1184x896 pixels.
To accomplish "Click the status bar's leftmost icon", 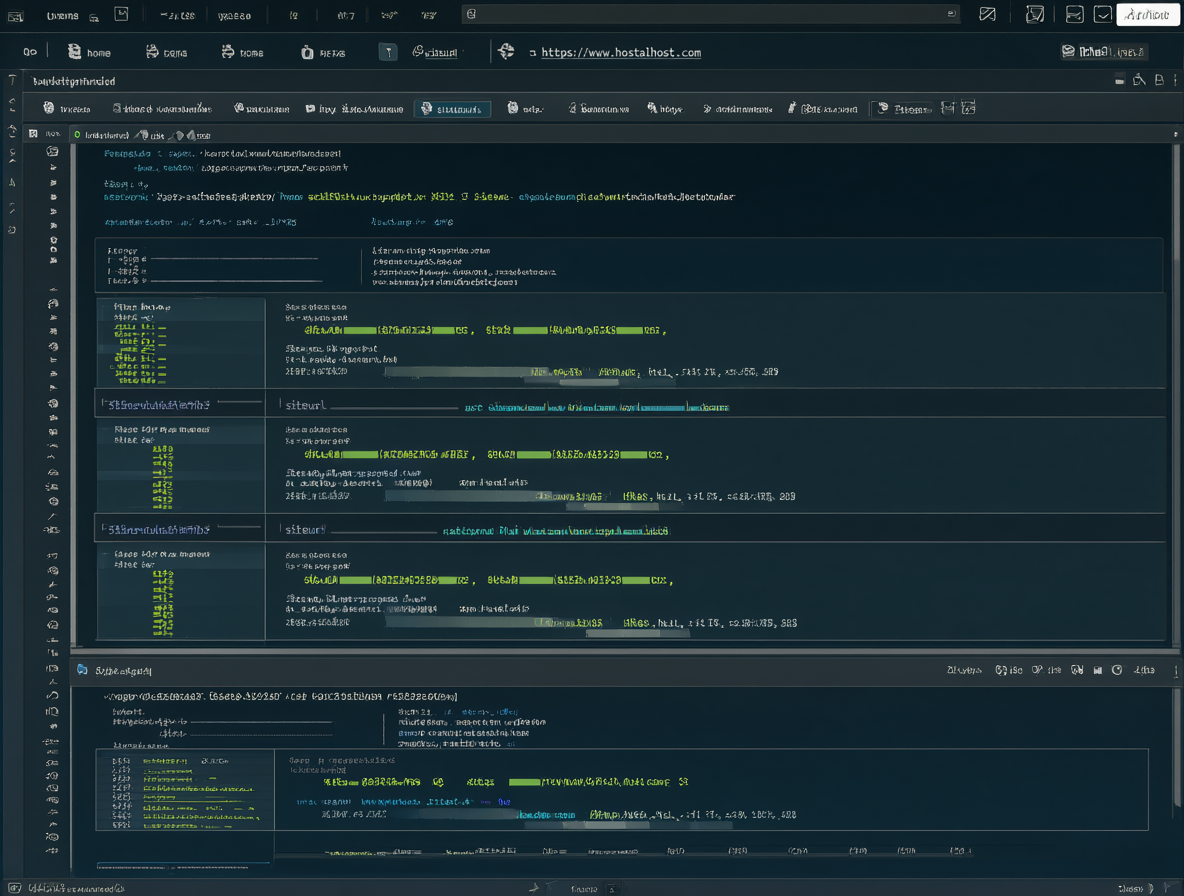I will pyautogui.click(x=14, y=888).
